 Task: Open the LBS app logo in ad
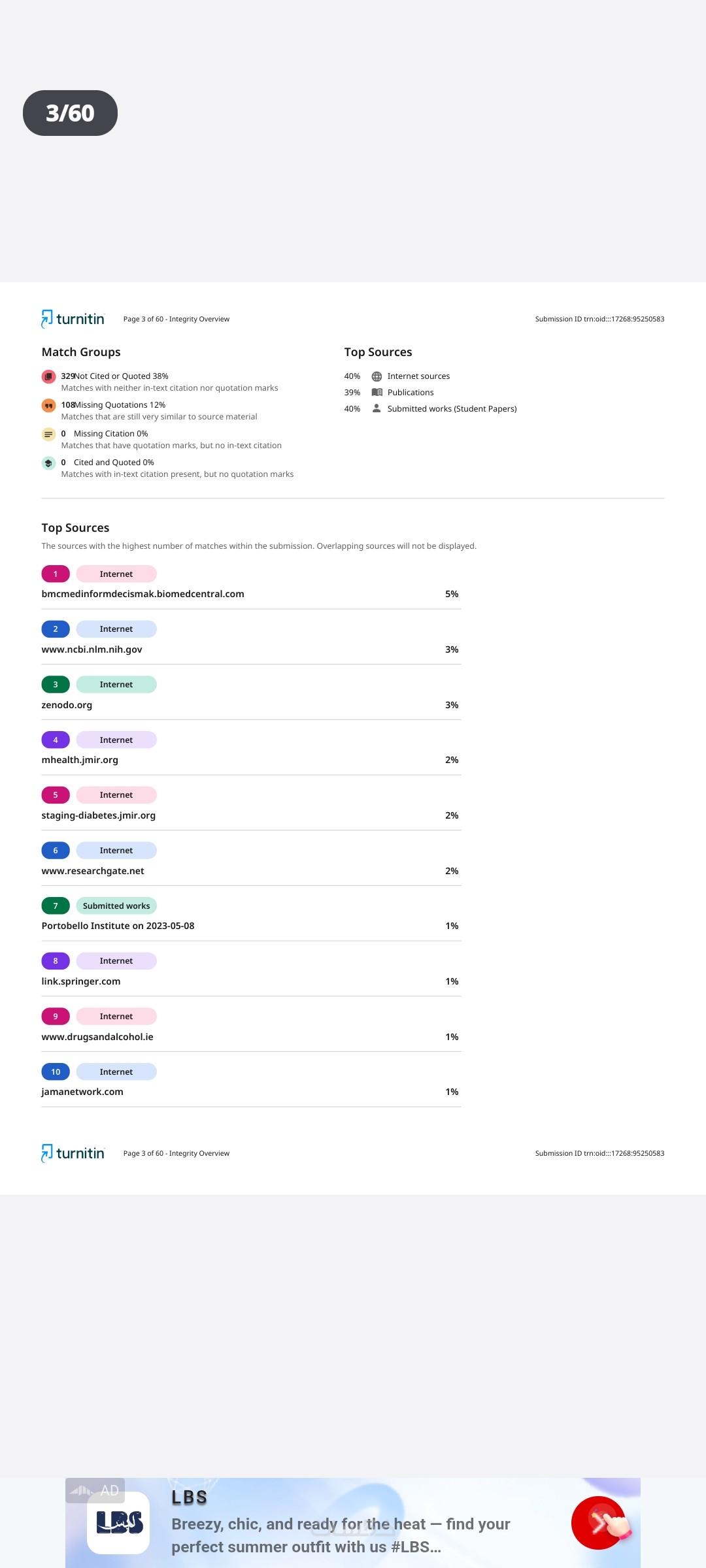pyautogui.click(x=119, y=1522)
